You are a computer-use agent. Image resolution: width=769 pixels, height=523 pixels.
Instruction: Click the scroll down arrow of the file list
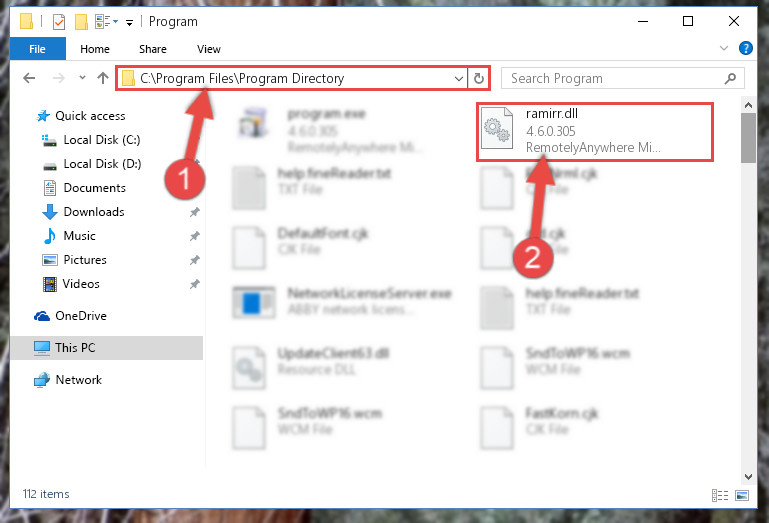(748, 476)
